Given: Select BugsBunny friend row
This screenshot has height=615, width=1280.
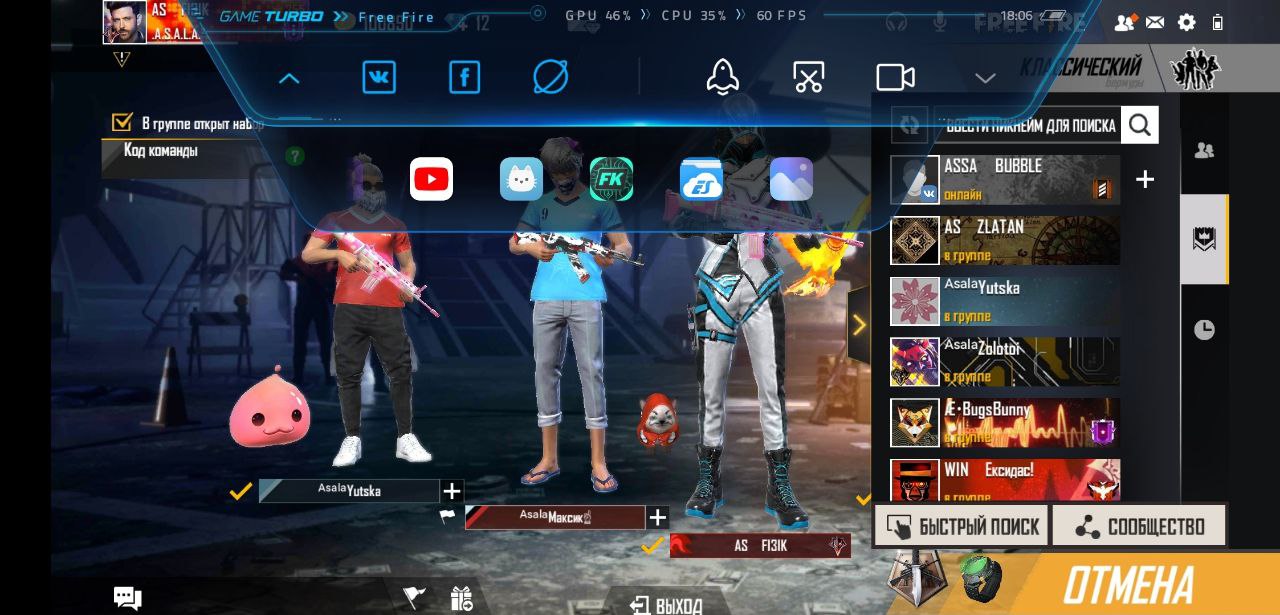Looking at the screenshot, I should pos(1005,423).
